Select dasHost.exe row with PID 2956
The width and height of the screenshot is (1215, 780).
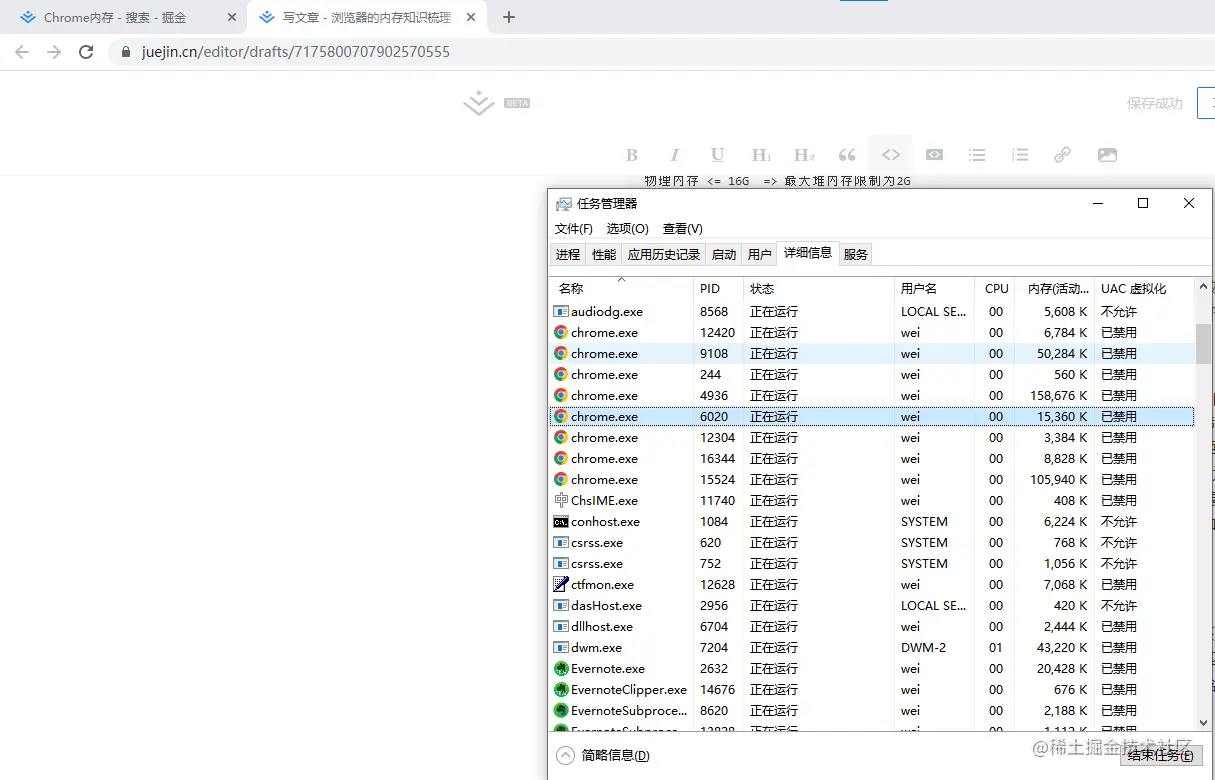click(872, 605)
